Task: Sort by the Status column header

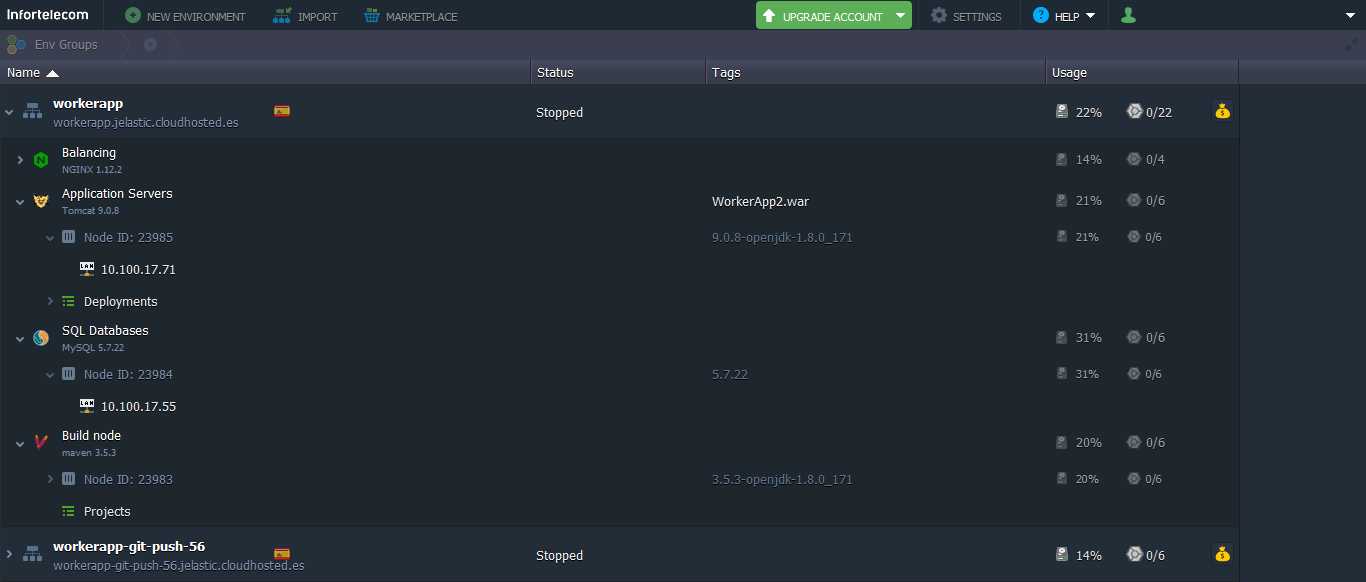Action: coord(618,72)
